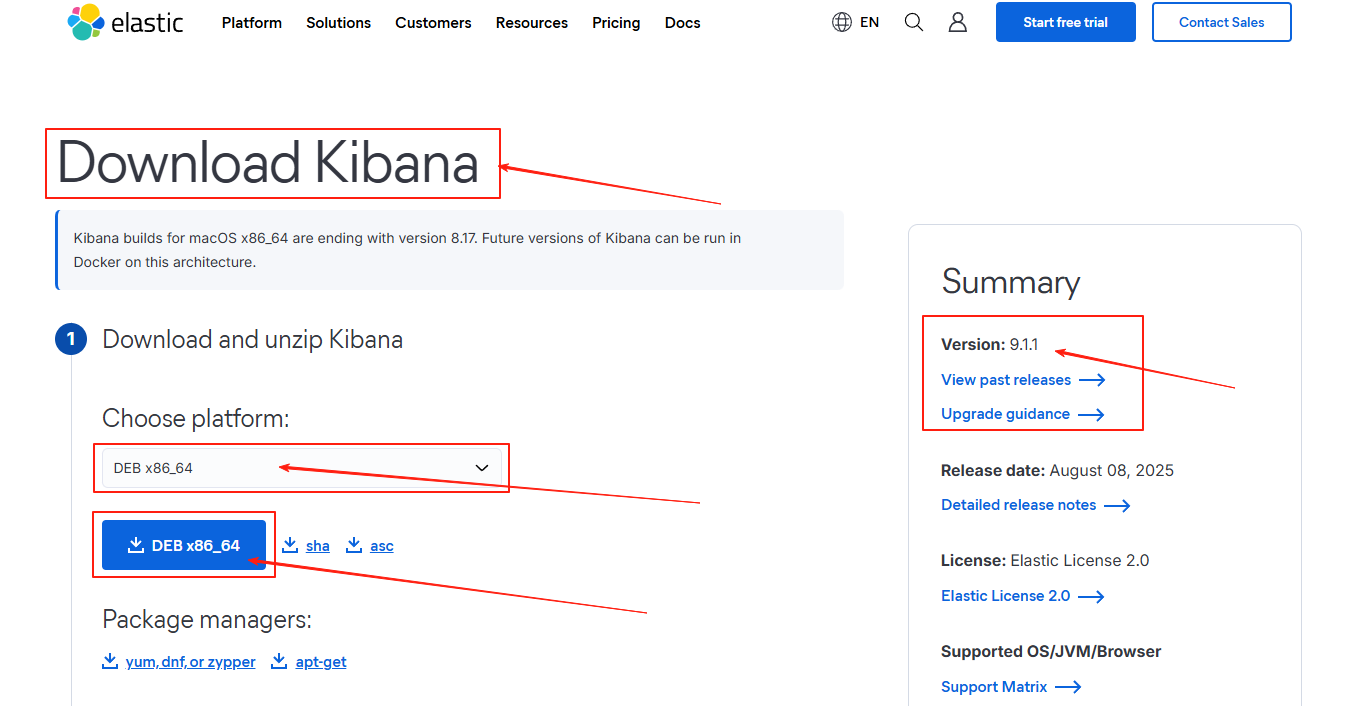Viewport: 1352px width, 706px height.
Task: Click the download icon beside apt-get
Action: (280, 661)
